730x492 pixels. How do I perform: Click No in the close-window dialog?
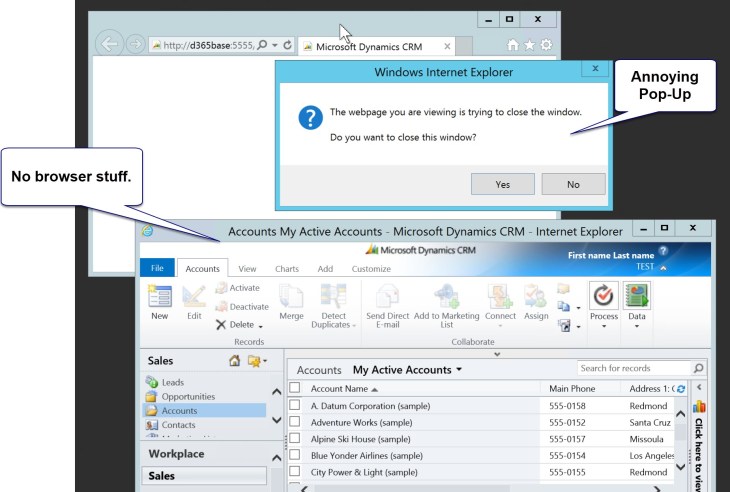click(x=574, y=184)
